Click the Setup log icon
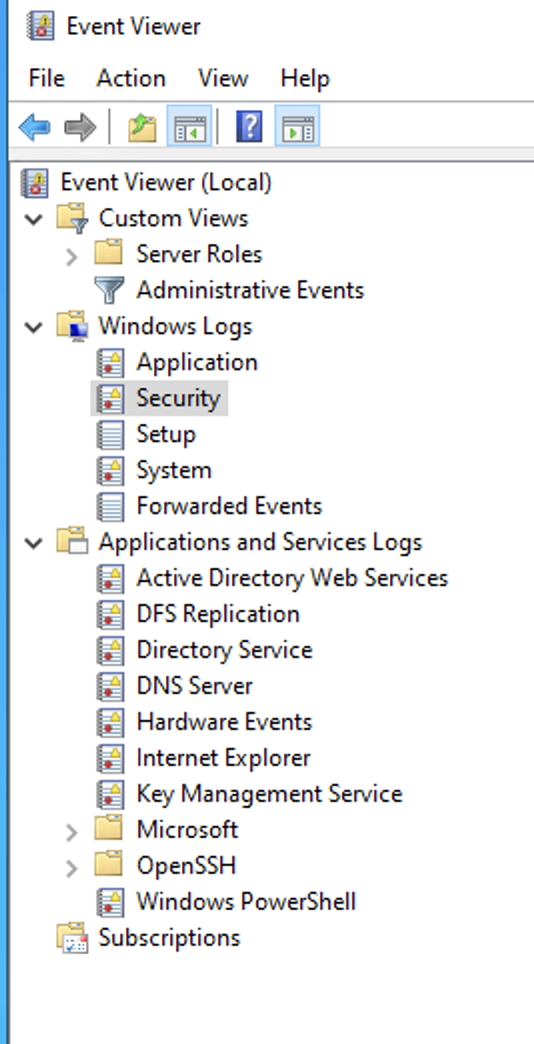Screen dimensions: 534x1044 [x=110, y=434]
